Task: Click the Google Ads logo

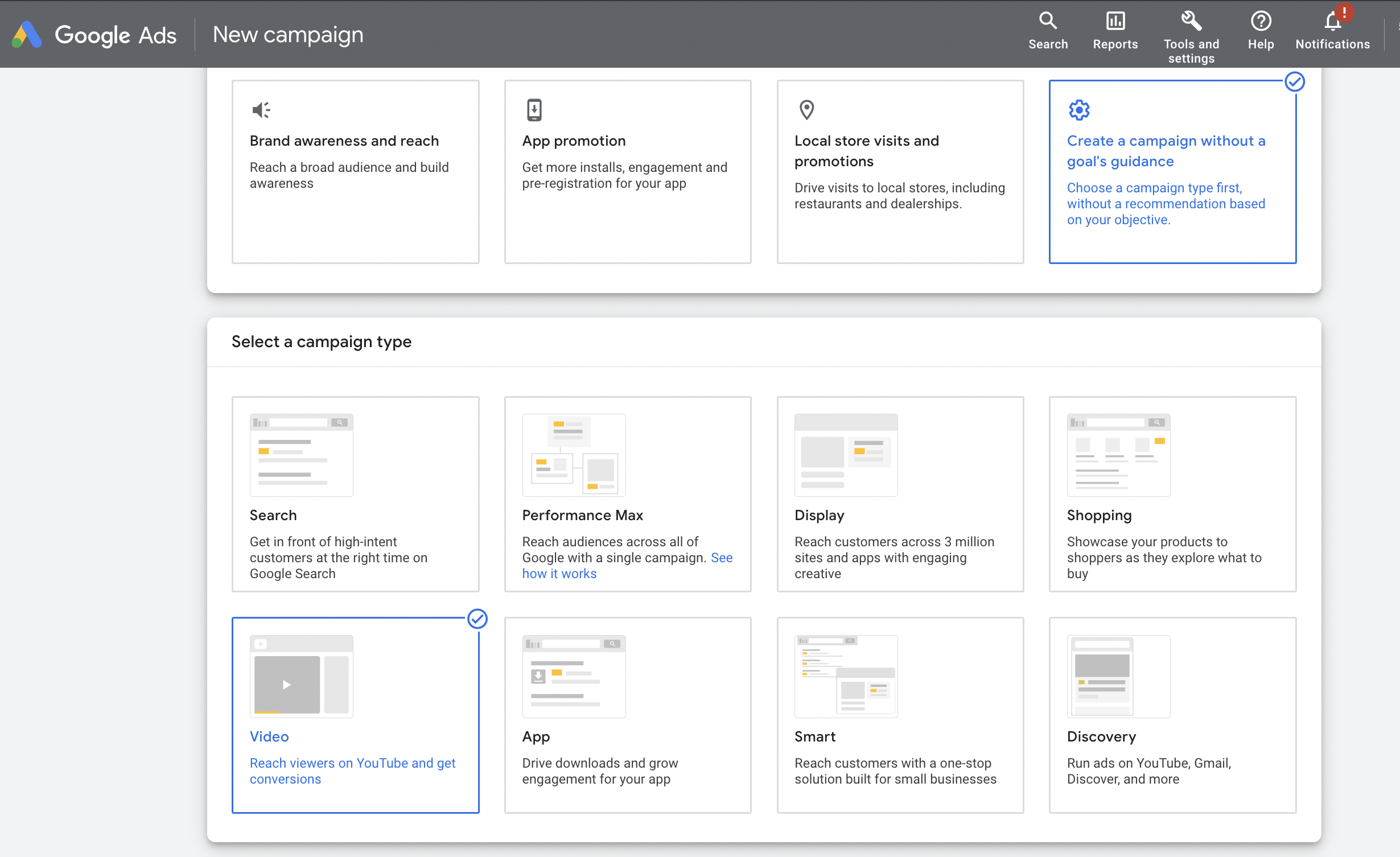Action: point(94,35)
